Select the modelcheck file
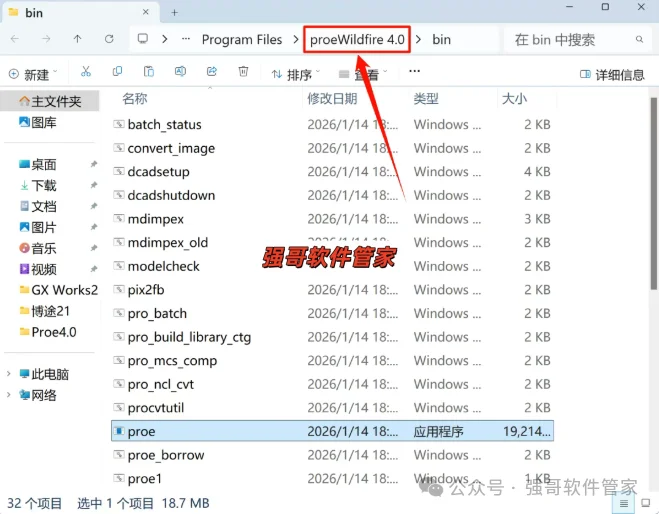Image resolution: width=659 pixels, height=514 pixels. tap(332, 266)
